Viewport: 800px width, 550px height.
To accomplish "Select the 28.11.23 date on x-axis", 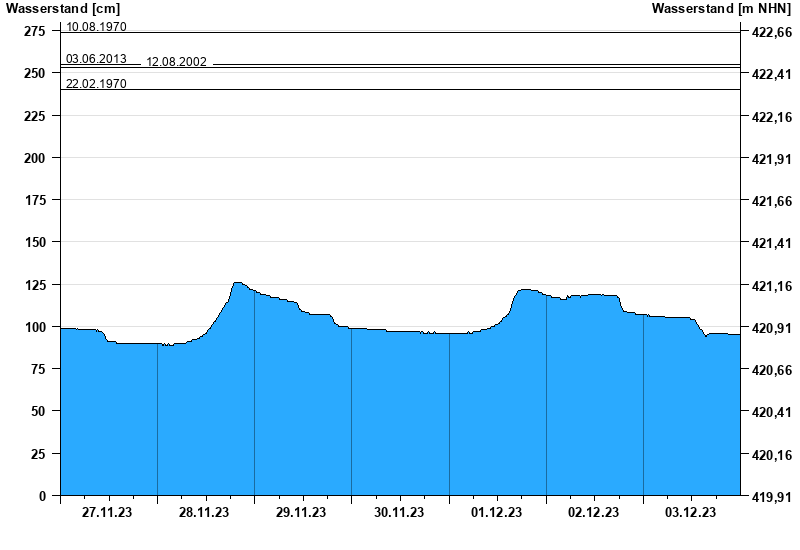I will [x=204, y=513].
